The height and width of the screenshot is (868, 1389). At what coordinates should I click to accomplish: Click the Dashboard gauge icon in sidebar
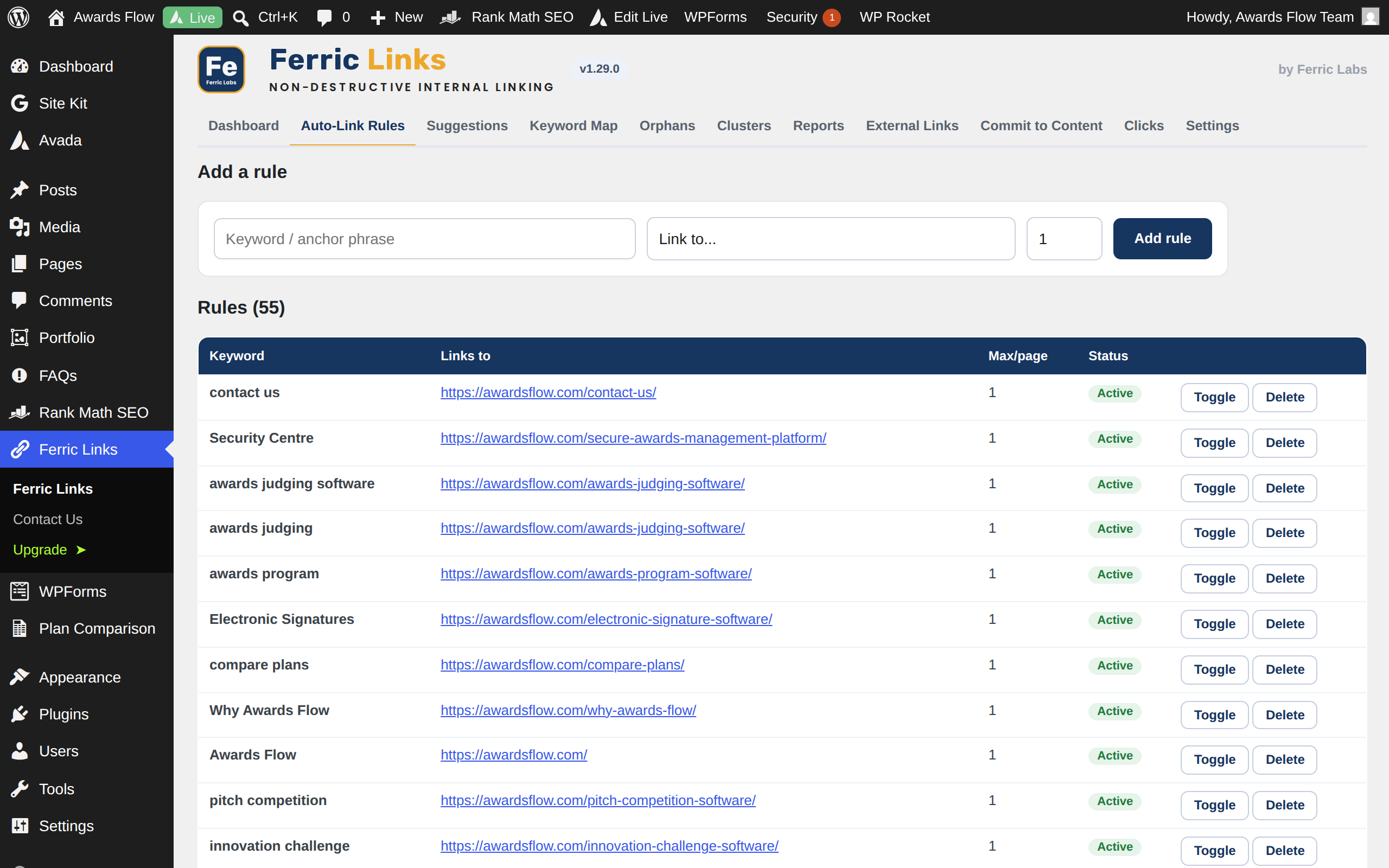coord(20,67)
